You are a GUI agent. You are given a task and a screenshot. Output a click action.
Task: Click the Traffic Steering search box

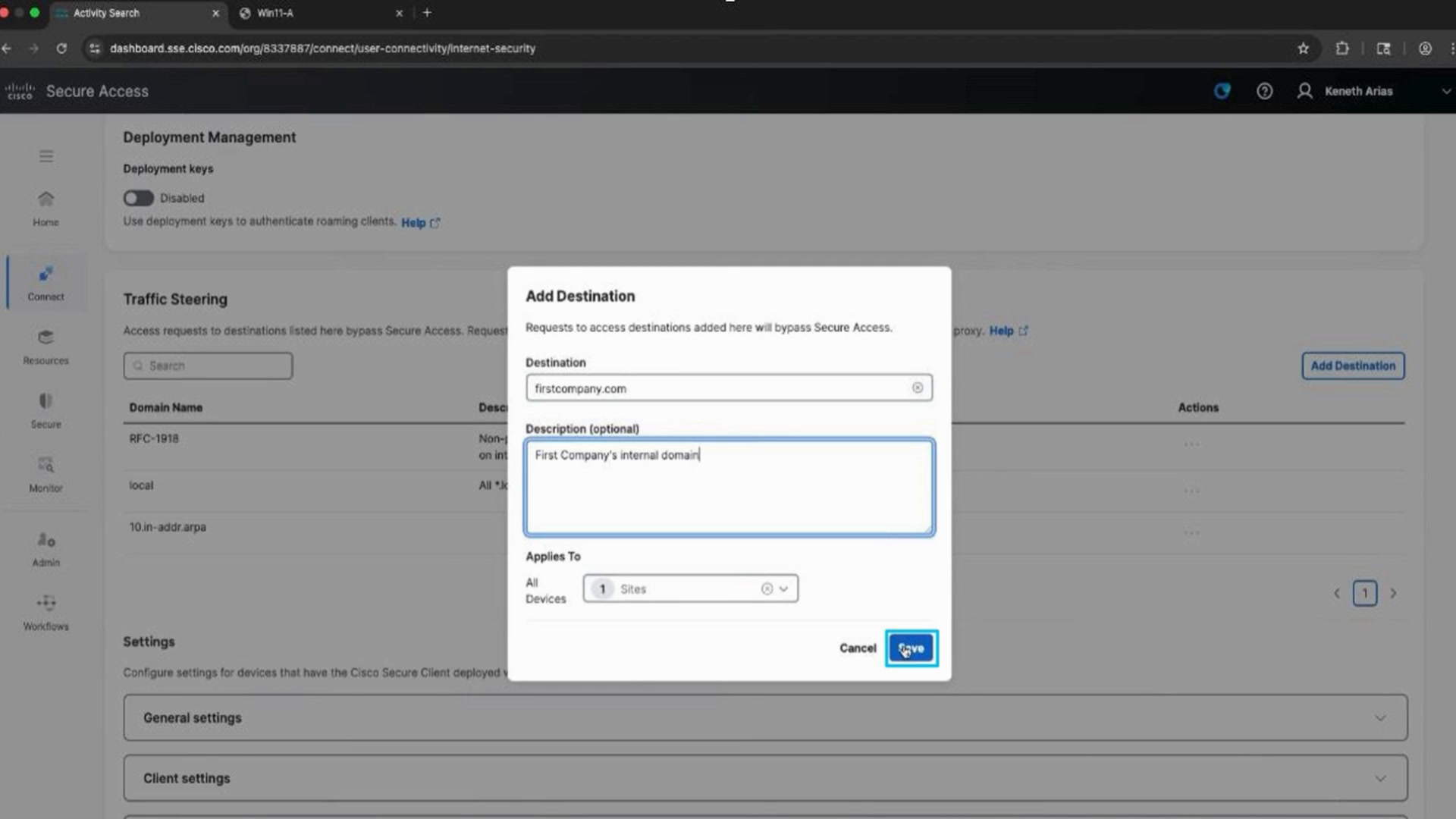pyautogui.click(x=208, y=366)
